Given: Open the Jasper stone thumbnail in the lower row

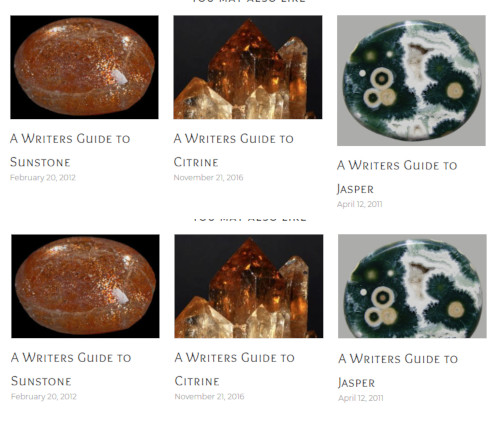Looking at the screenshot, I should pyautogui.click(x=412, y=286).
